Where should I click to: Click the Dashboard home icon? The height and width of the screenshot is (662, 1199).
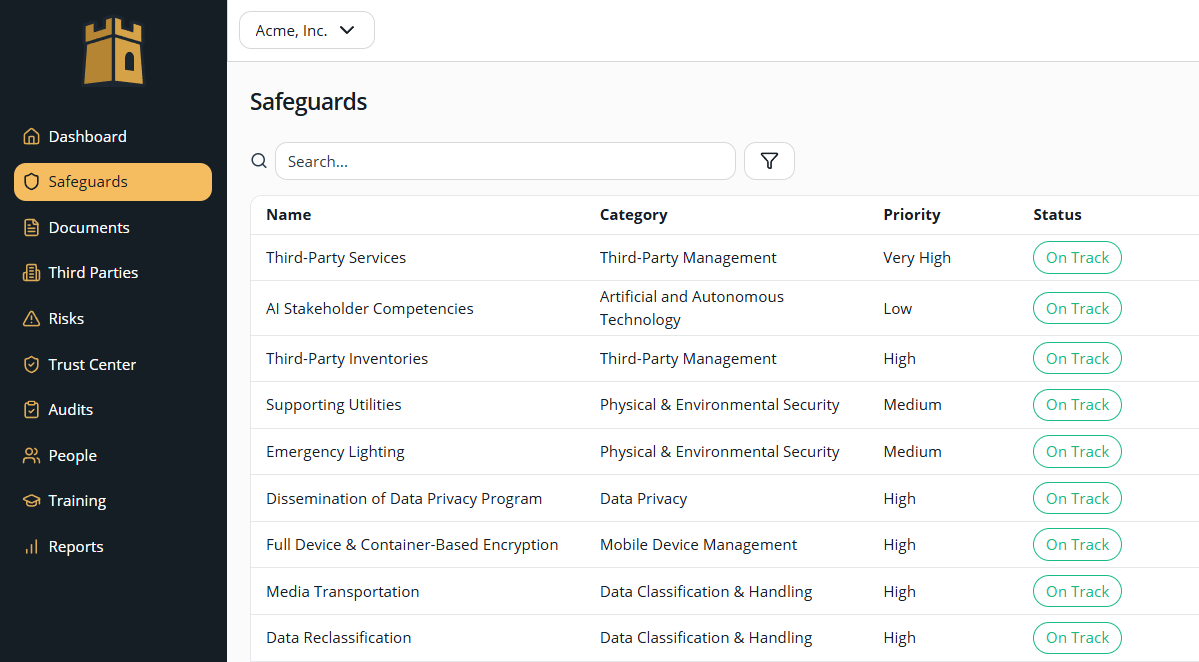[x=31, y=136]
